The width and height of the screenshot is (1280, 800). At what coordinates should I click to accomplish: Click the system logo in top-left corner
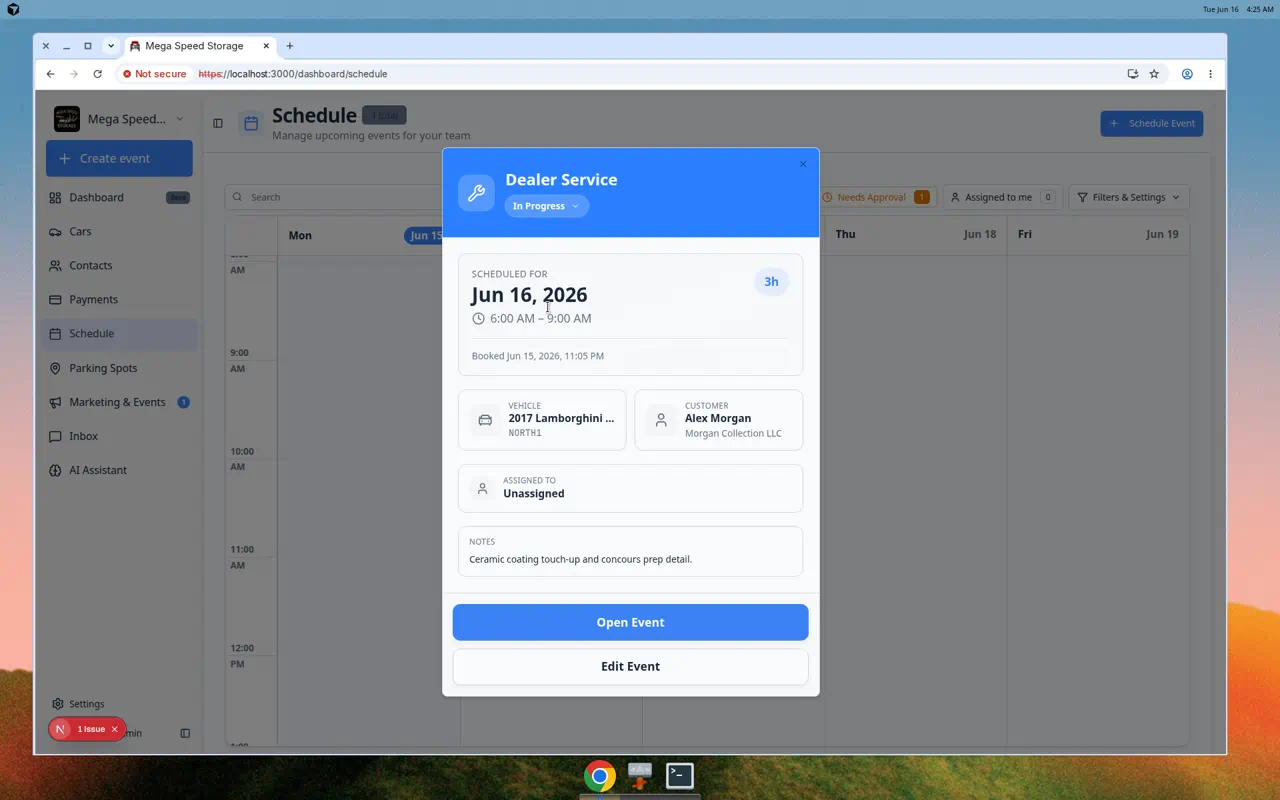click(13, 9)
